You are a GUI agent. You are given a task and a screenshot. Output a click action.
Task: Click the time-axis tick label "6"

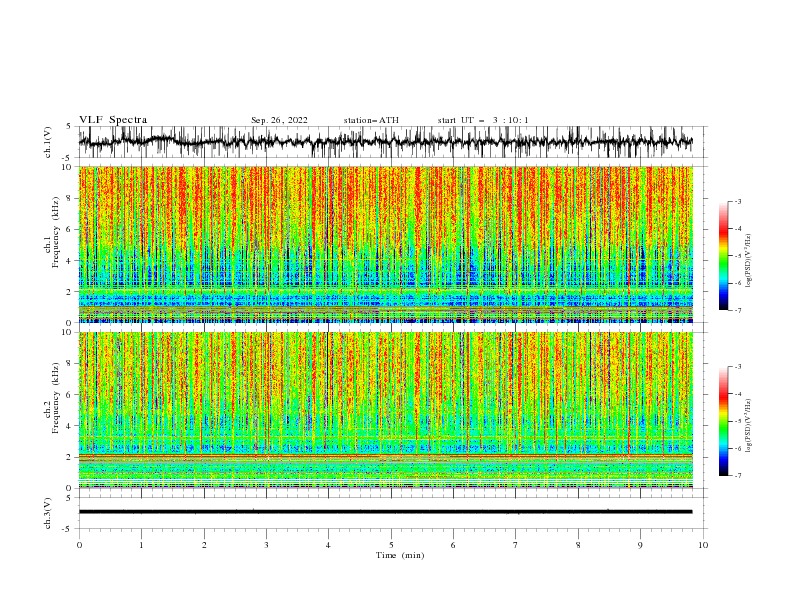453,545
